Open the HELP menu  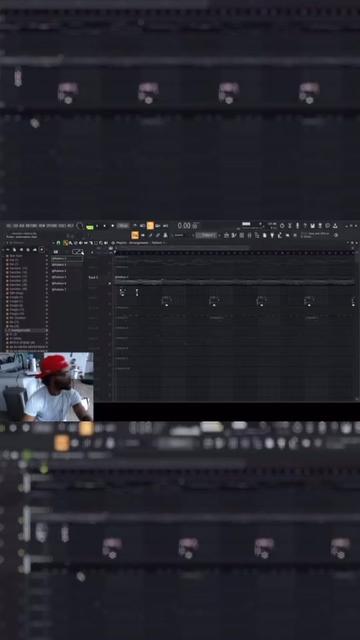[x=70, y=225]
